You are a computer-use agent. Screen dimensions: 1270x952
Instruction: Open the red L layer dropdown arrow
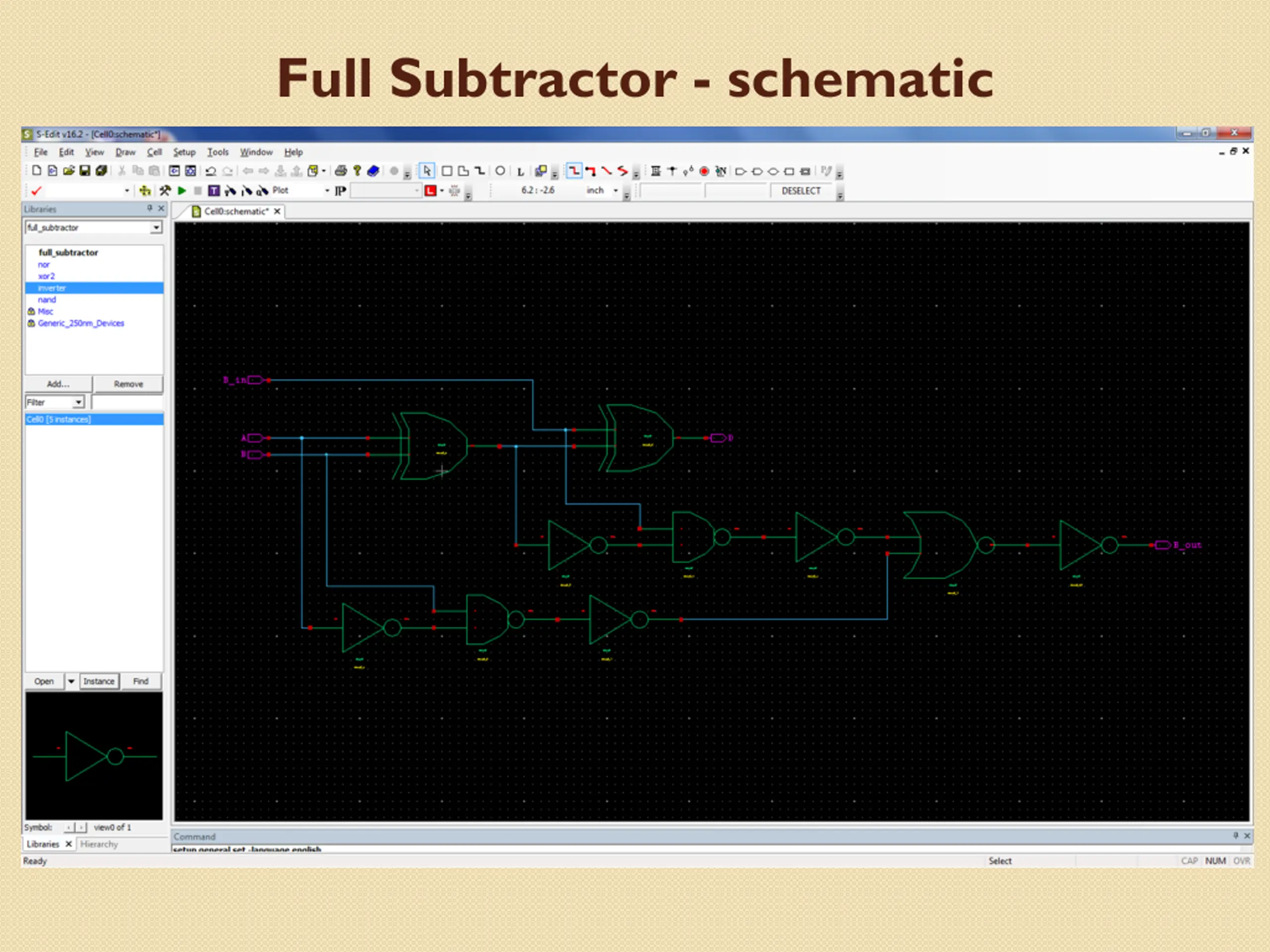[442, 190]
